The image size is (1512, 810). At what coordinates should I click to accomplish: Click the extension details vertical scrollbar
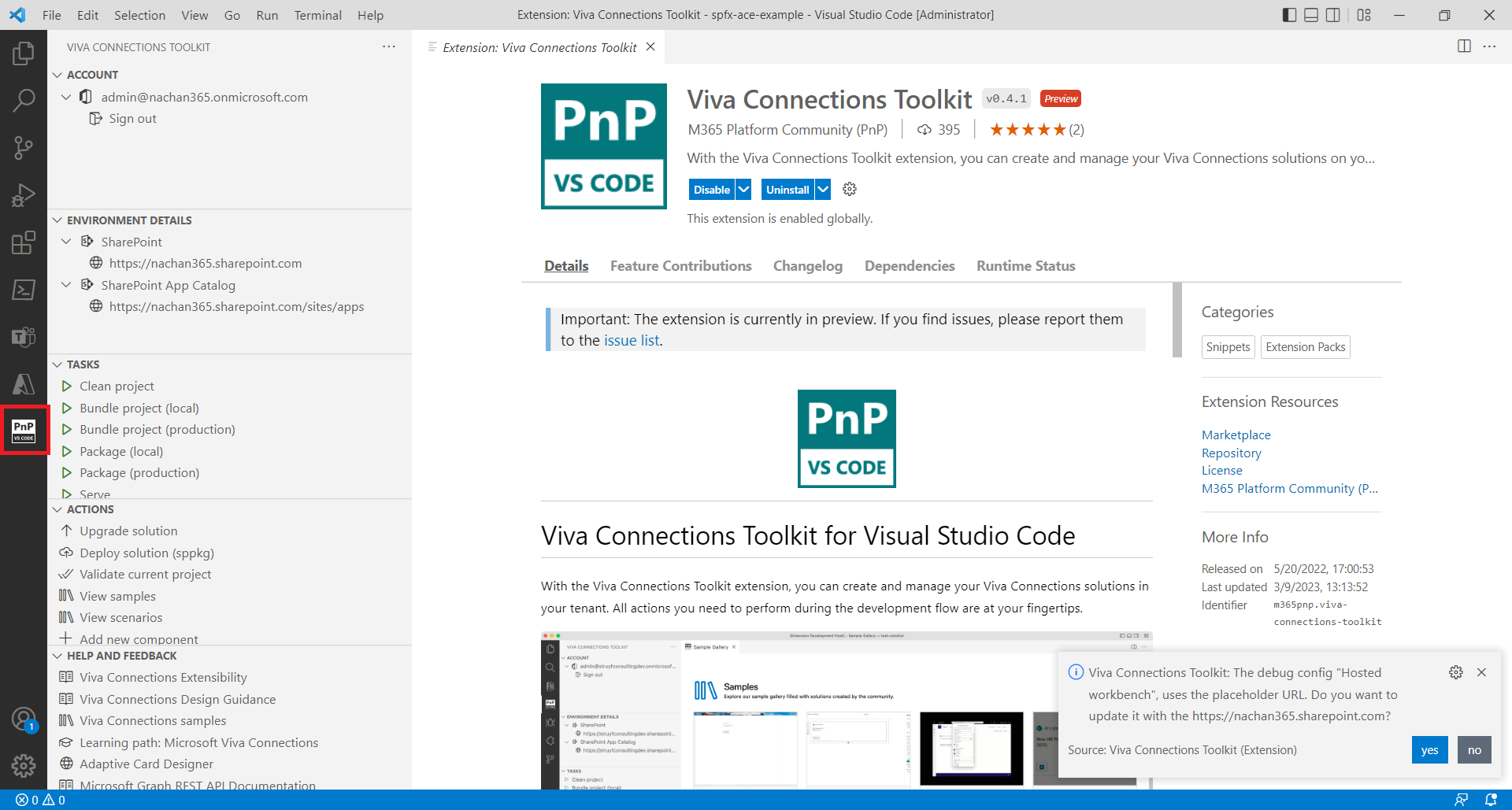1177,320
